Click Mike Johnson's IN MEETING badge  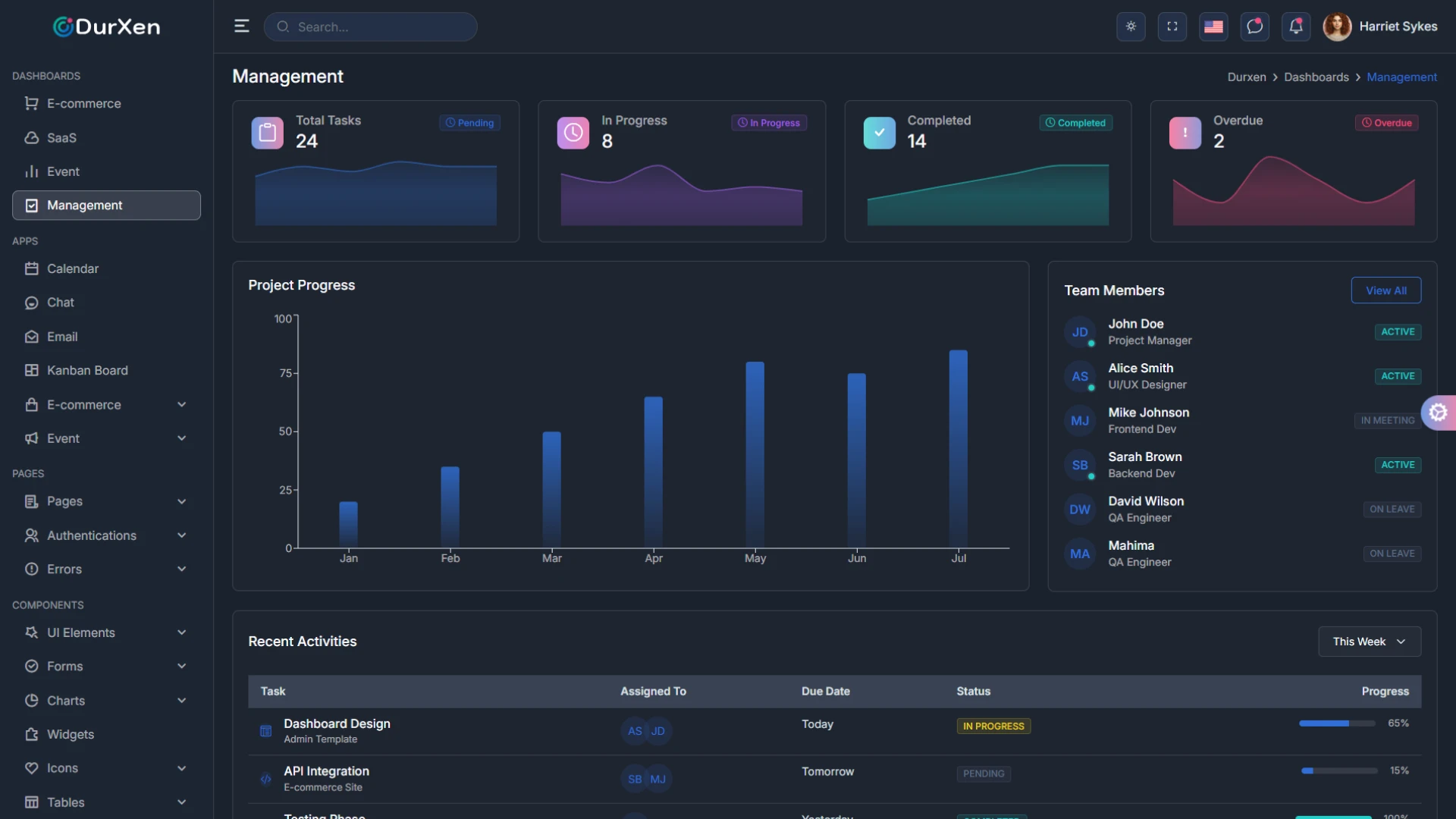point(1388,420)
